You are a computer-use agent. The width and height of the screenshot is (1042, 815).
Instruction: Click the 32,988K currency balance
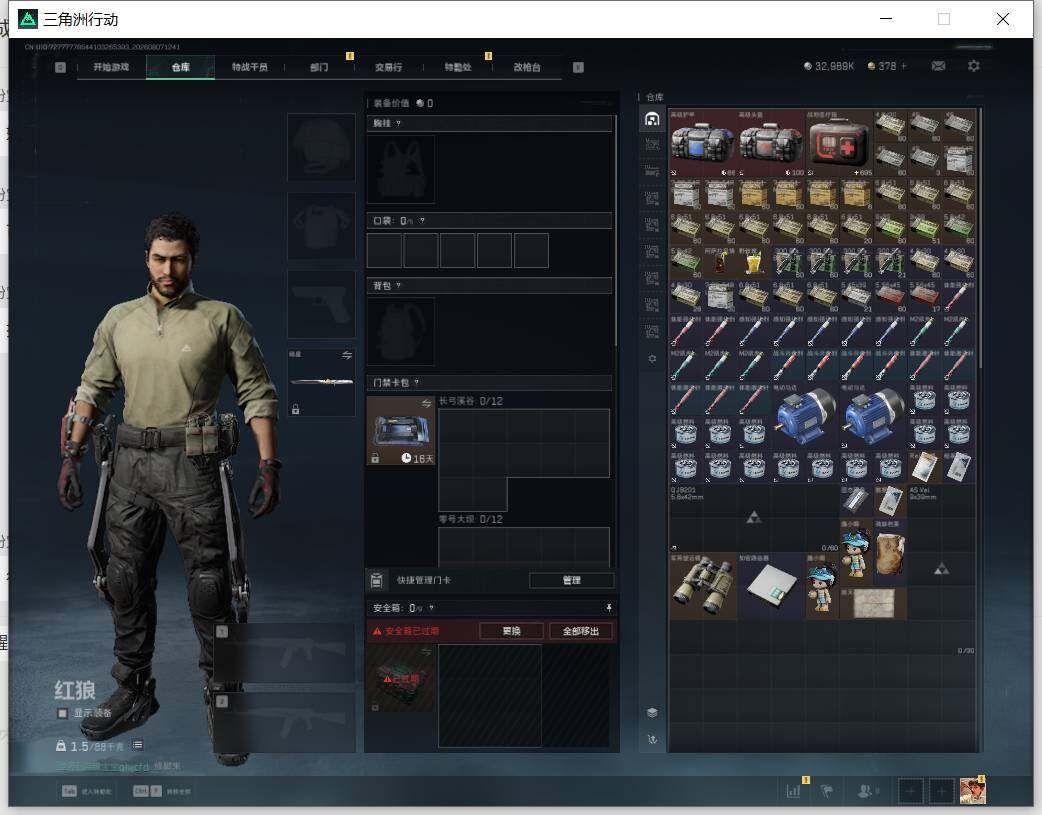point(829,66)
